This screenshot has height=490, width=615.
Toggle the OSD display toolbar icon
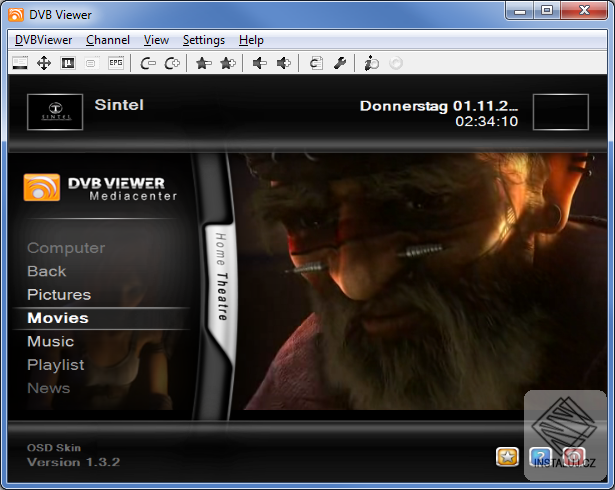point(20,63)
